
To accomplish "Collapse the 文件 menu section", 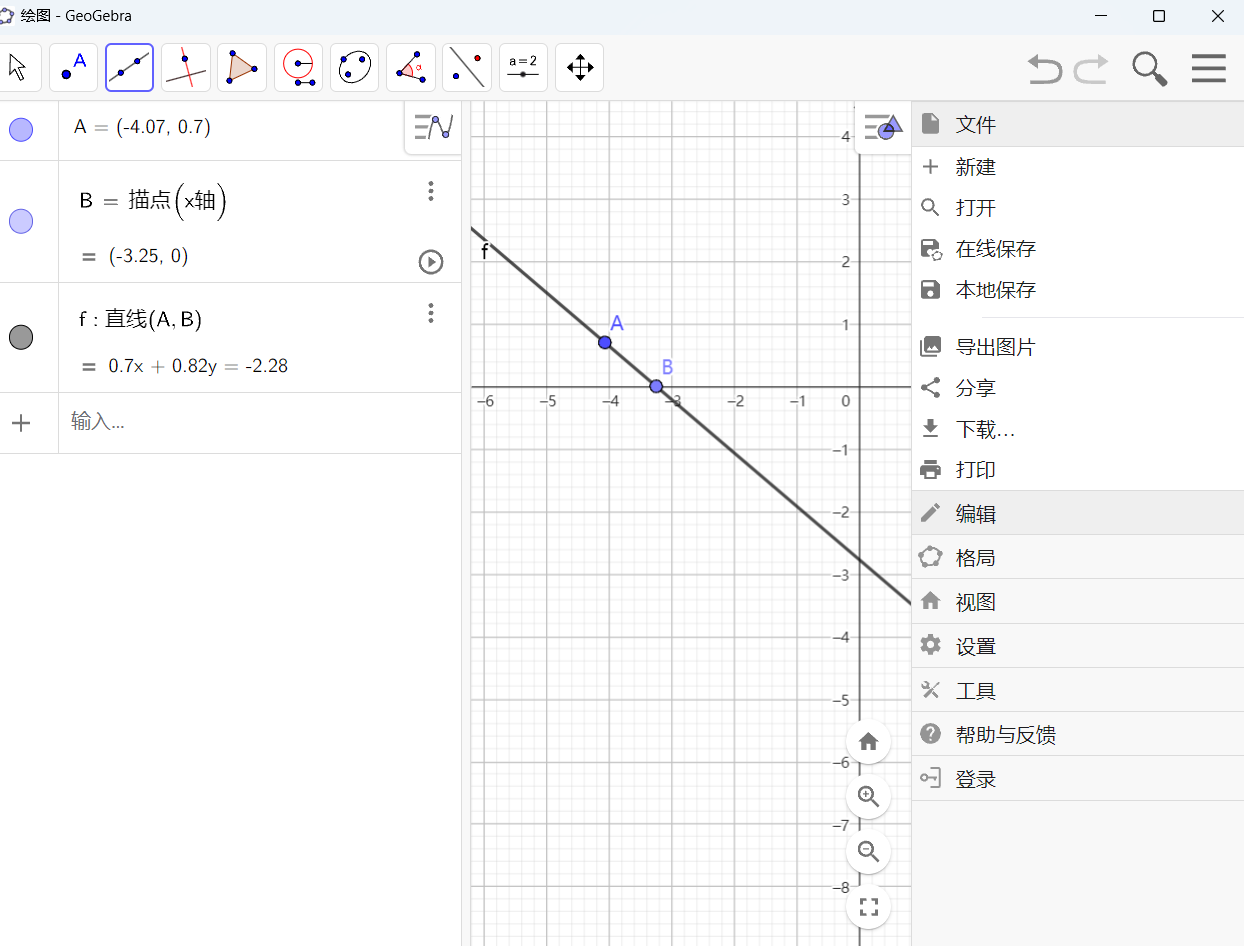I will pos(1078,124).
